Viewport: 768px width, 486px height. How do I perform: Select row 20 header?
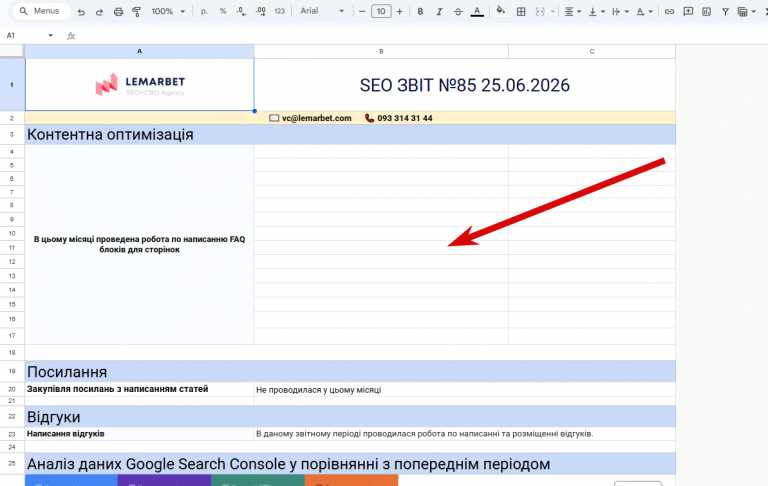tap(12, 389)
